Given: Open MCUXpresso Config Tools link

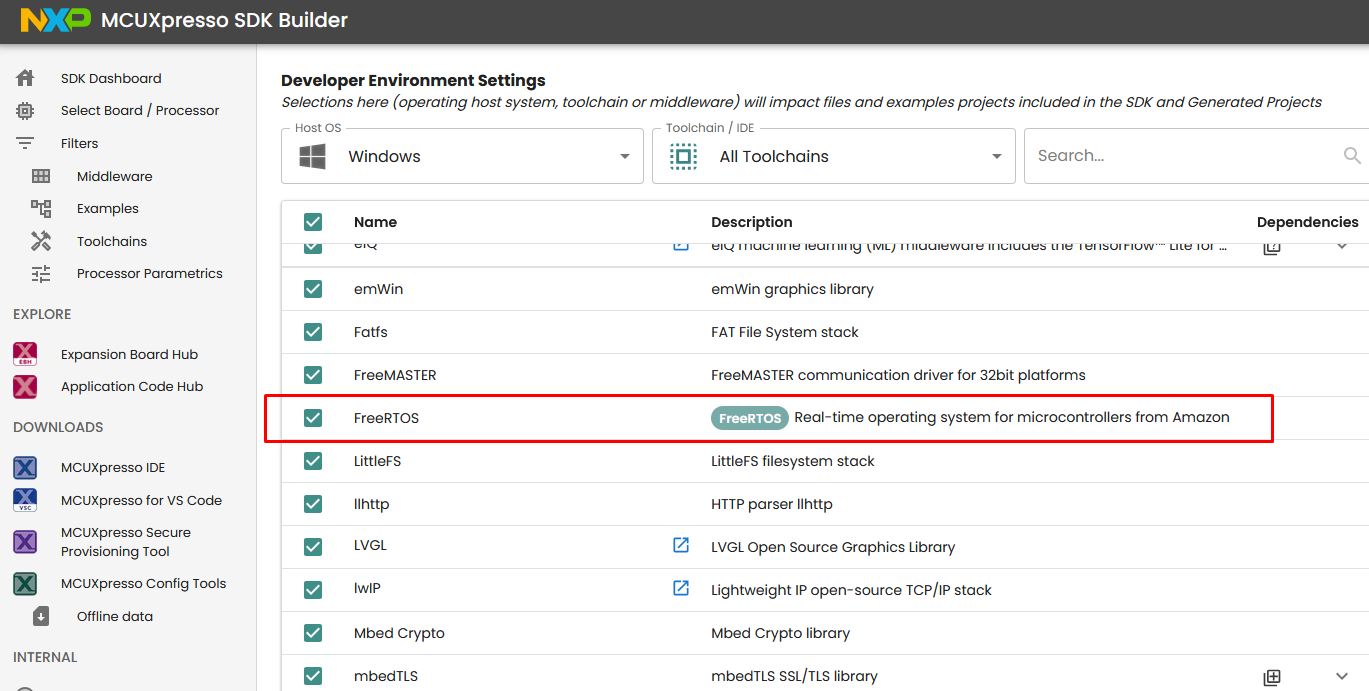Looking at the screenshot, I should [x=143, y=583].
